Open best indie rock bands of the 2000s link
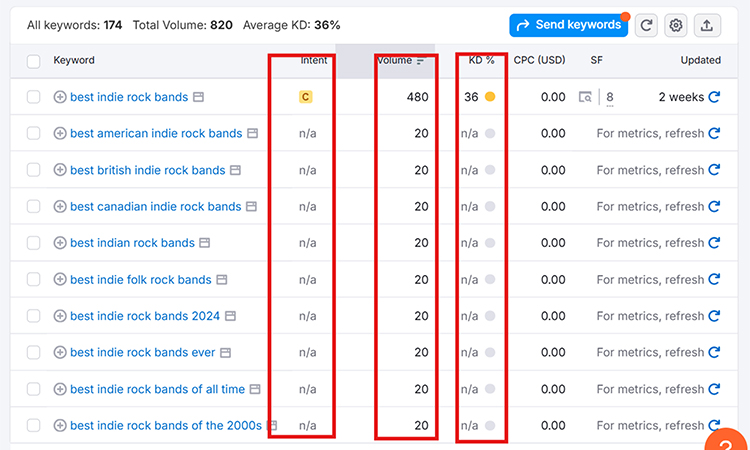Viewport: 750px width, 450px height. [166, 425]
